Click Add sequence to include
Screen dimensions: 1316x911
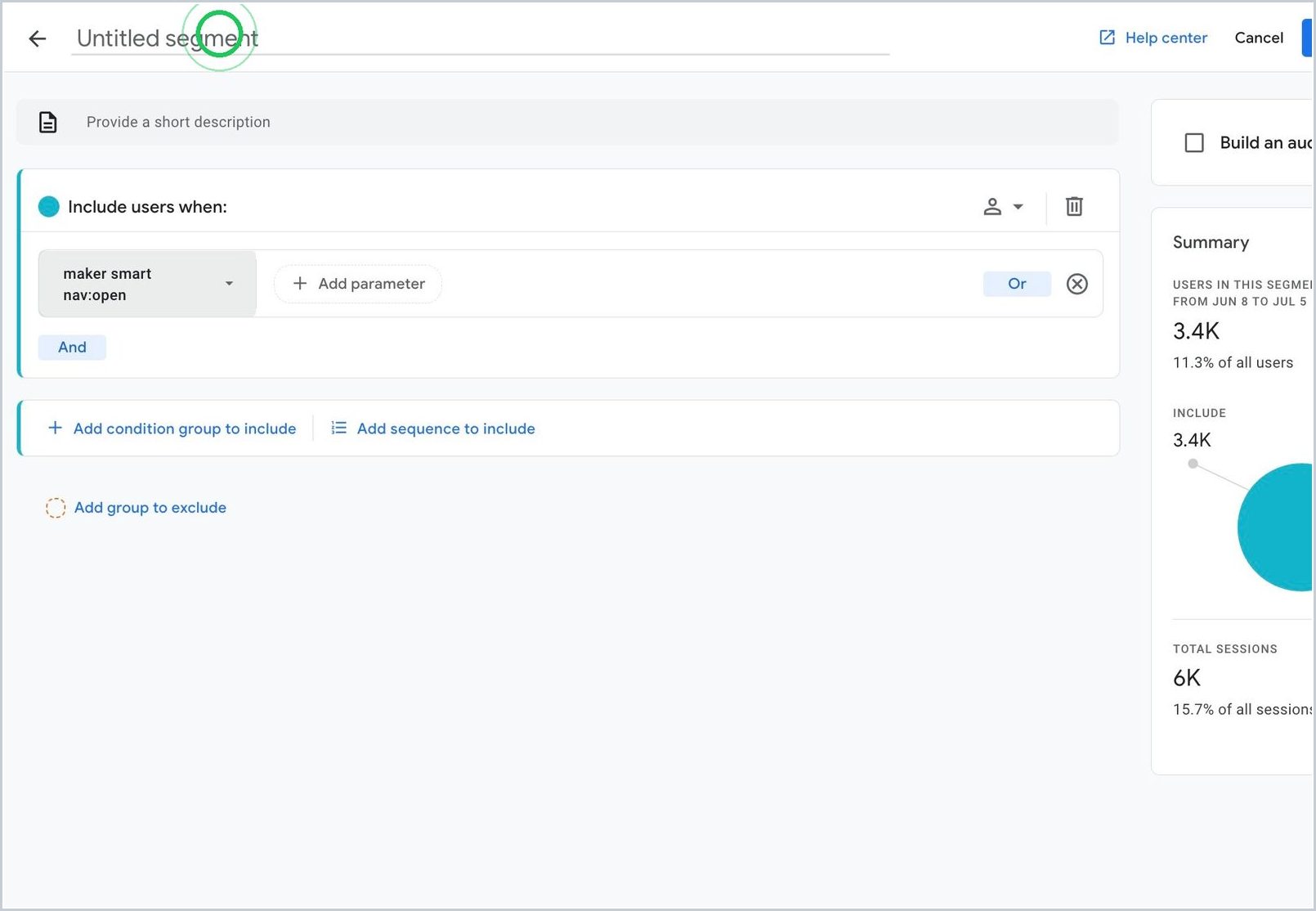click(x=433, y=429)
